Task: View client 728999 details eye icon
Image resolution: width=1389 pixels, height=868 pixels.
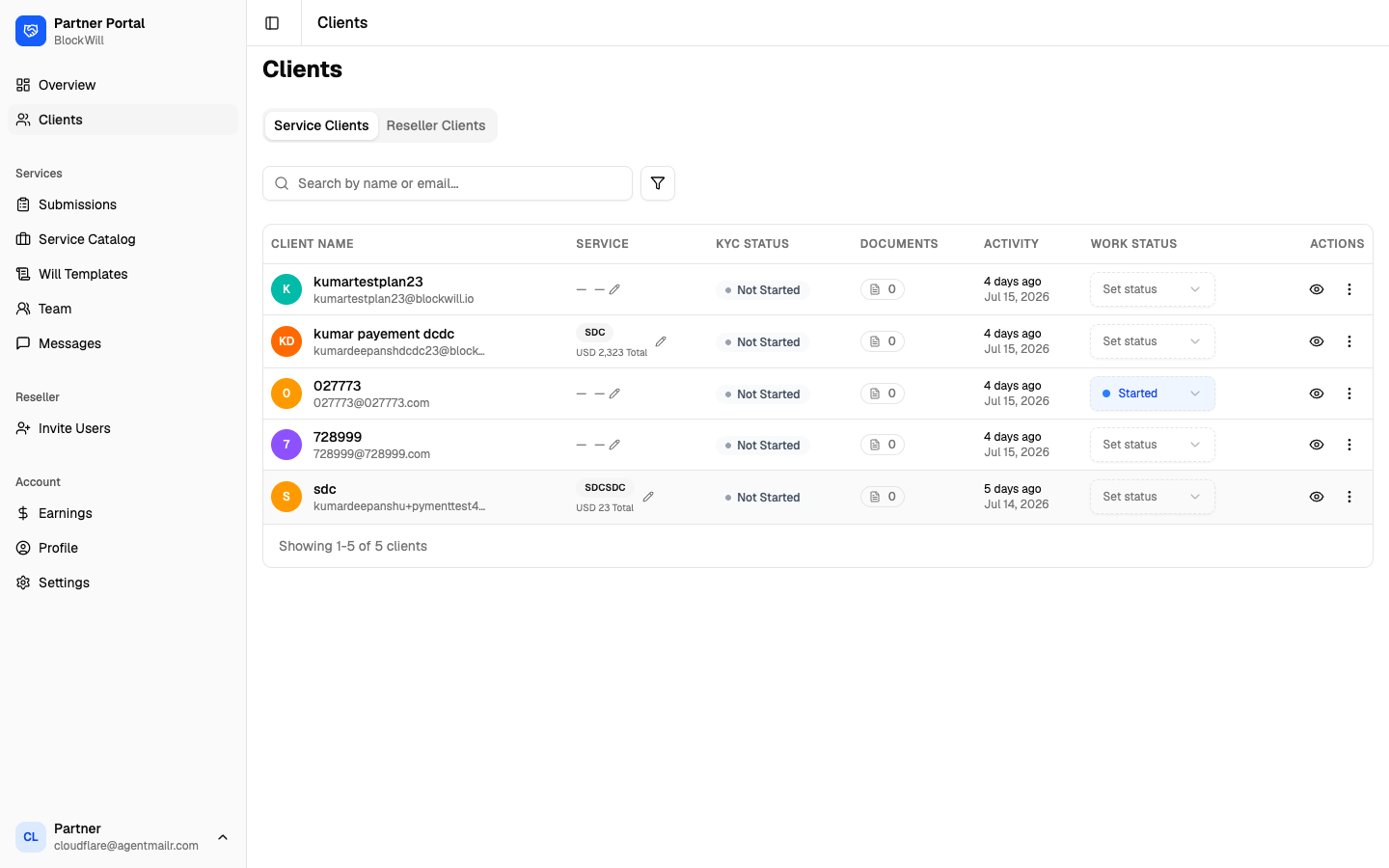Action: coord(1317,445)
